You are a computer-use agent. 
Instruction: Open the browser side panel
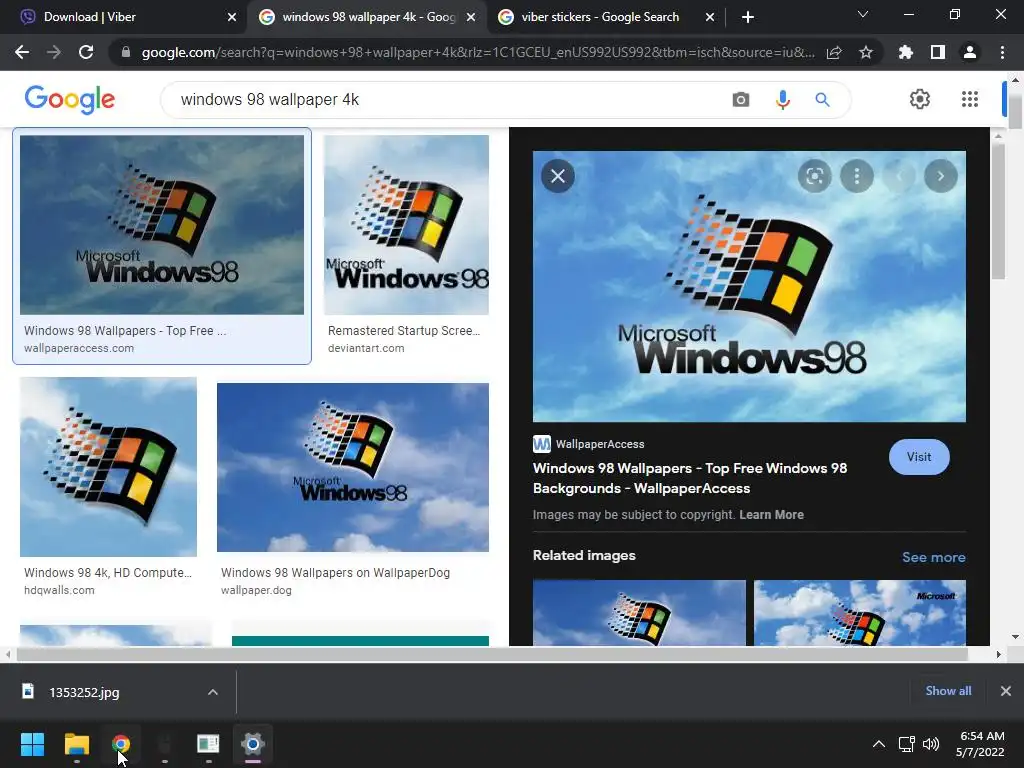coord(938,52)
